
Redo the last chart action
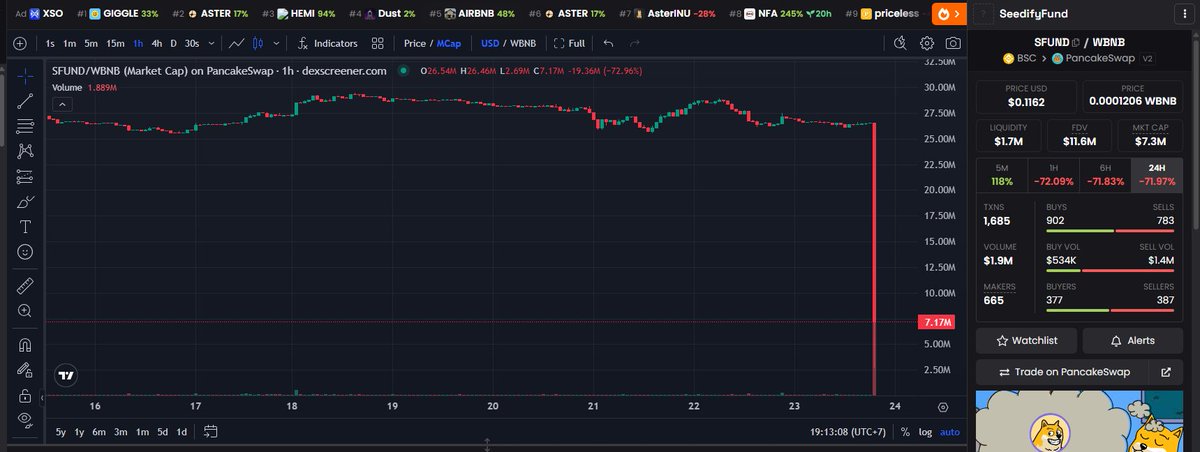point(634,44)
